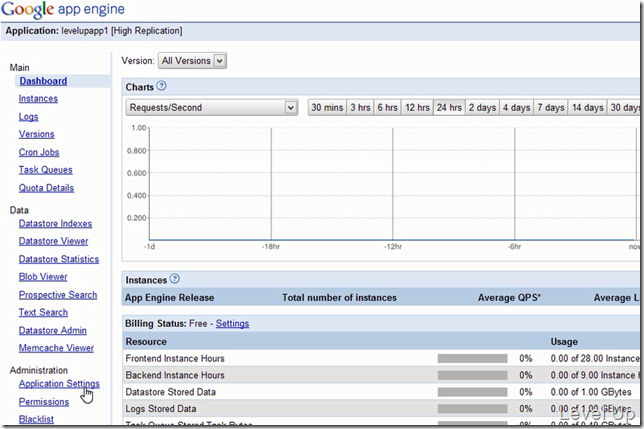Open Blob Viewer
The width and height of the screenshot is (644, 429).
point(43,277)
